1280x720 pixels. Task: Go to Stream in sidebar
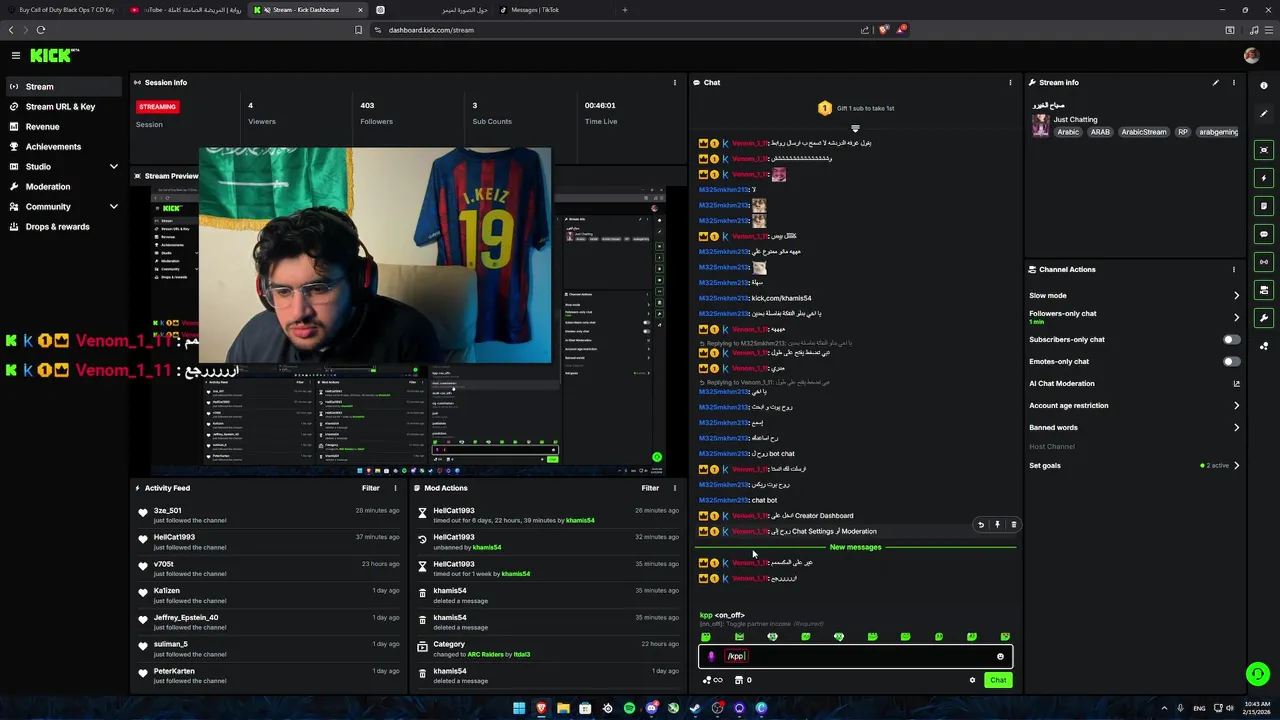click(x=65, y=87)
